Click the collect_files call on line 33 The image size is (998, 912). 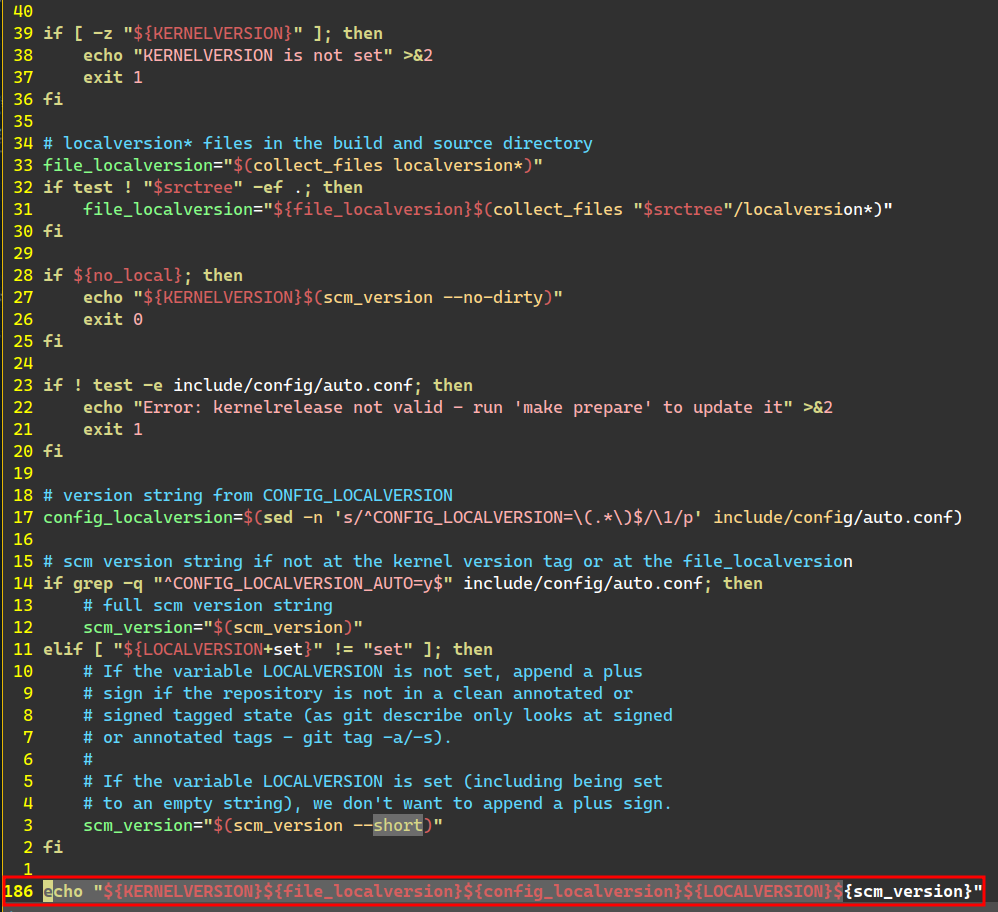333,165
